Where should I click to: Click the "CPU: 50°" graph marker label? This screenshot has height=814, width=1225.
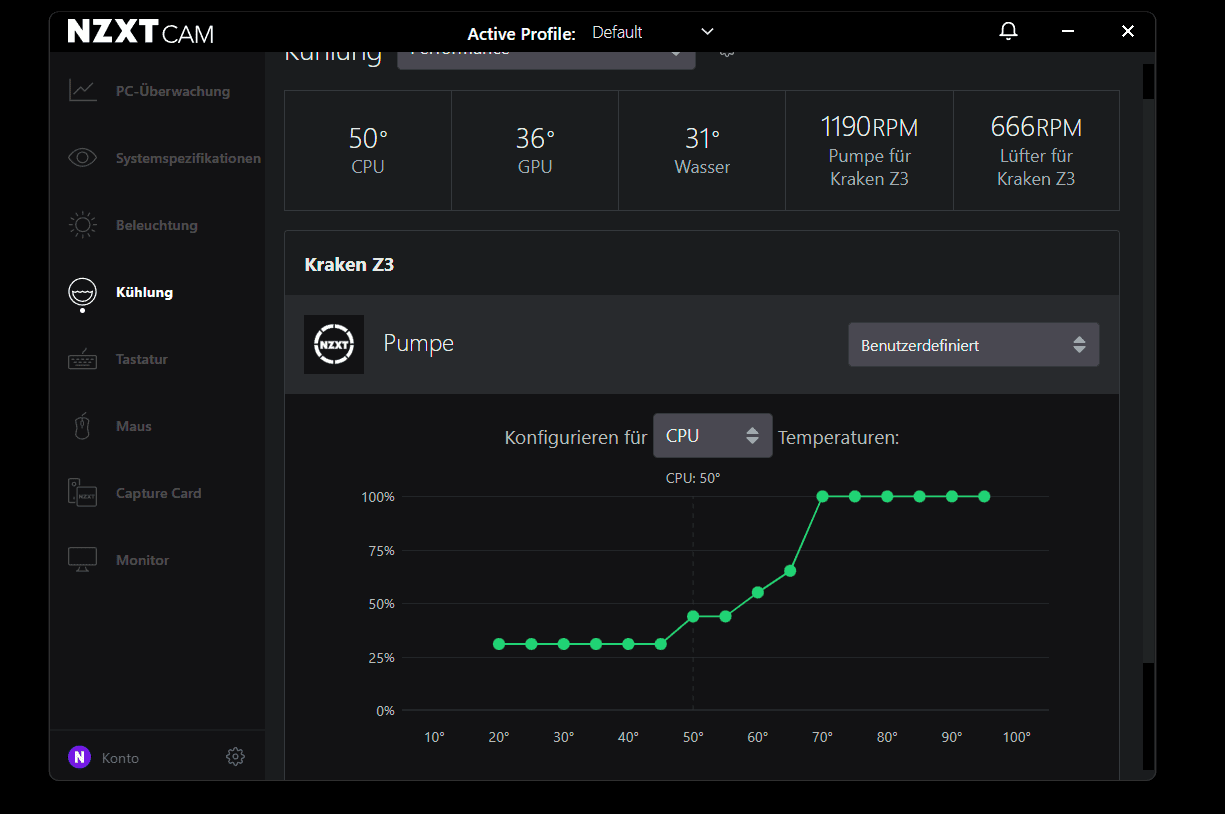click(x=693, y=478)
